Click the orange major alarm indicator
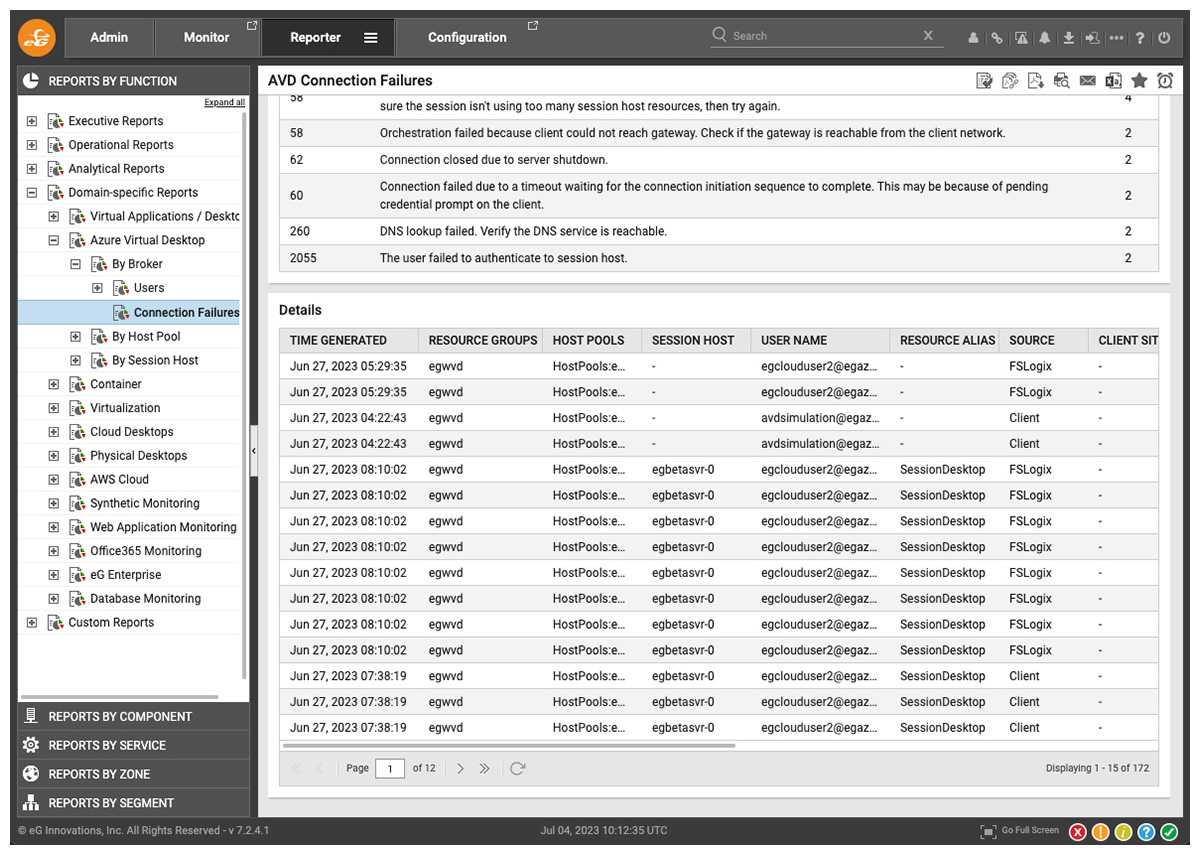Screen dimensions: 1200x855 pyautogui.click(x=1101, y=832)
